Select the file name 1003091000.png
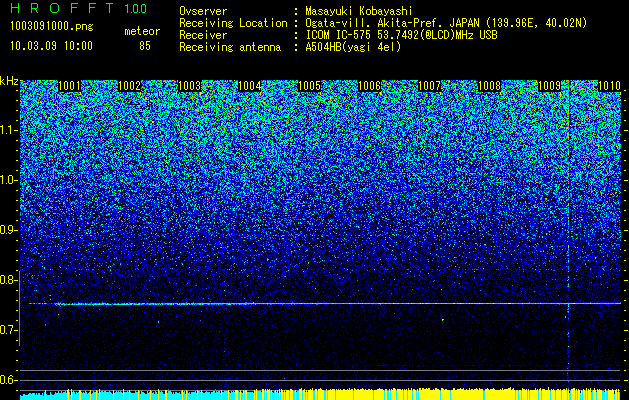 tap(52, 27)
